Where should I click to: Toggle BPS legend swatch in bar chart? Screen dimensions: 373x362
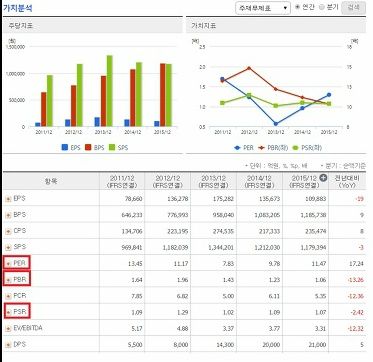coord(88,147)
